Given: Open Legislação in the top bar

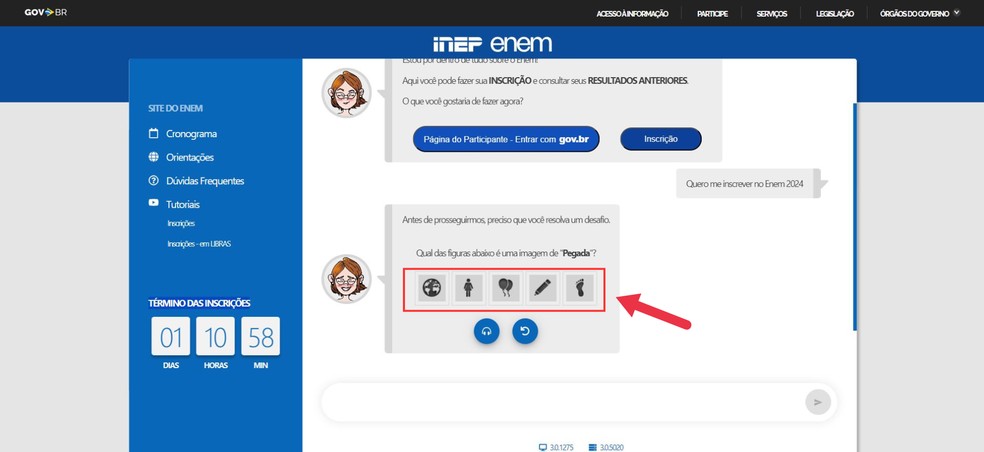Looking at the screenshot, I should (835, 13).
